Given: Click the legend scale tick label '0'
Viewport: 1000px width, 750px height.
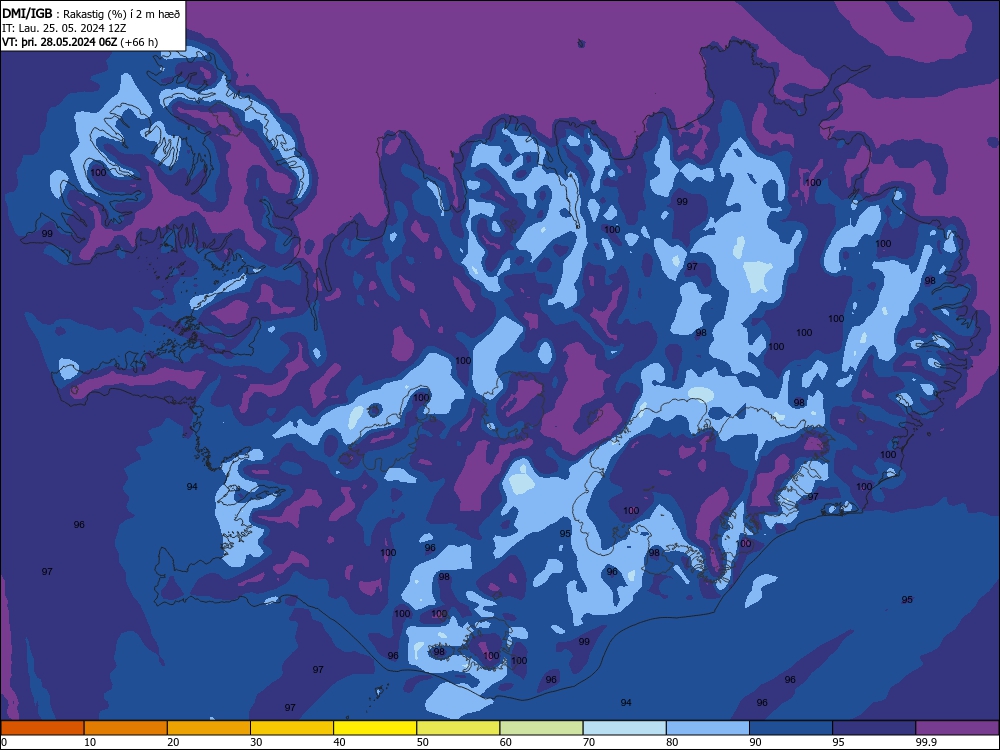Looking at the screenshot, I should click(4, 742).
